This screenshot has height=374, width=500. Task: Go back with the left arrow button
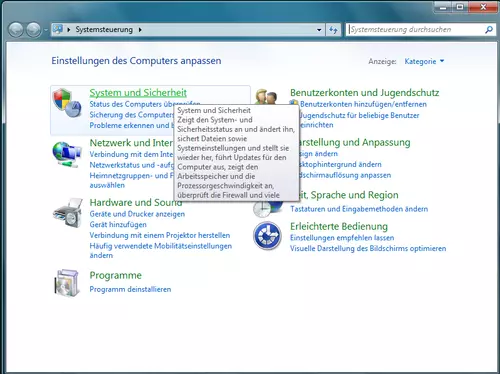[16, 30]
